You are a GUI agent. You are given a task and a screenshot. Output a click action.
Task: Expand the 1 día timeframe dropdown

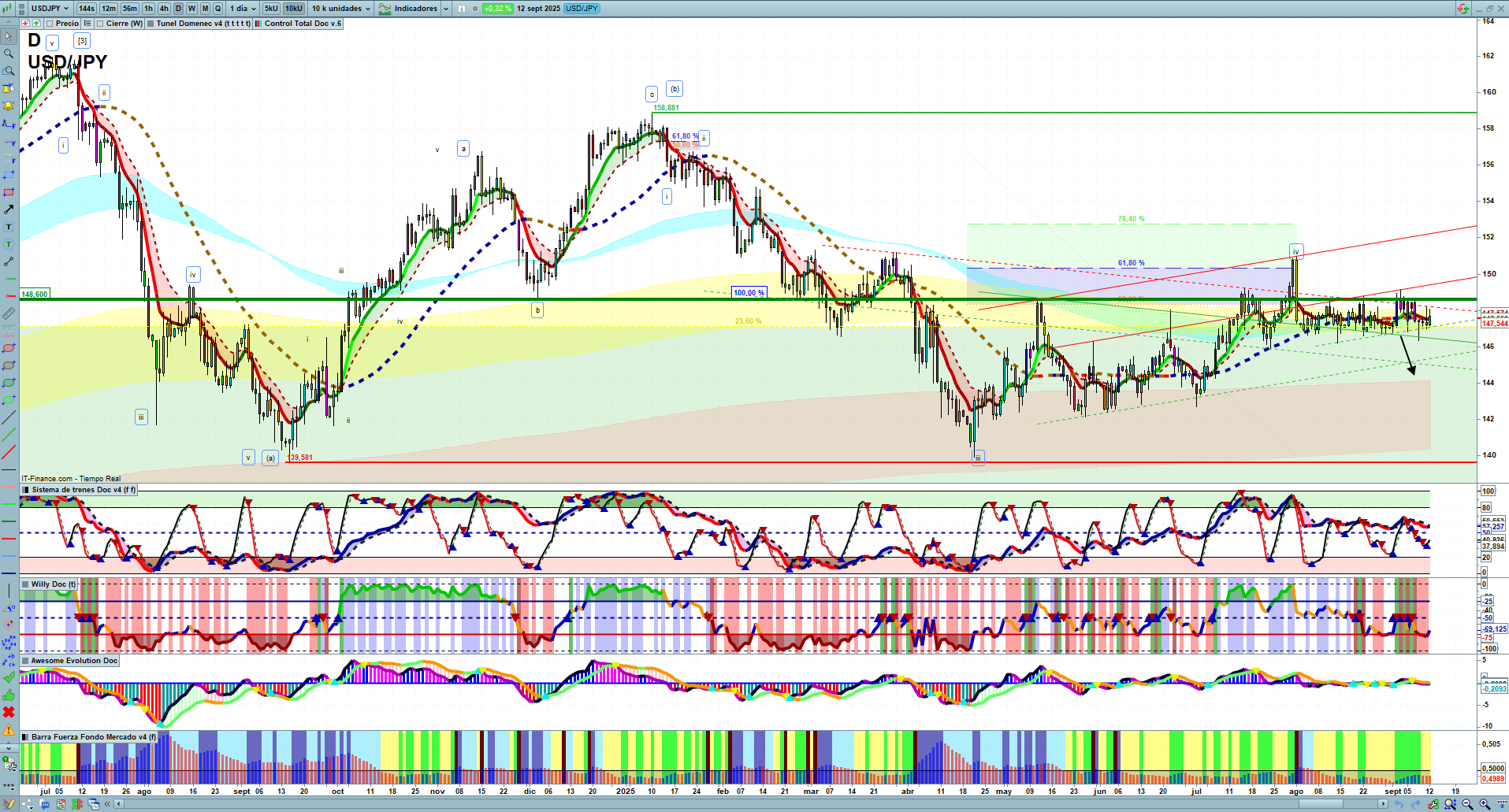[x=243, y=9]
